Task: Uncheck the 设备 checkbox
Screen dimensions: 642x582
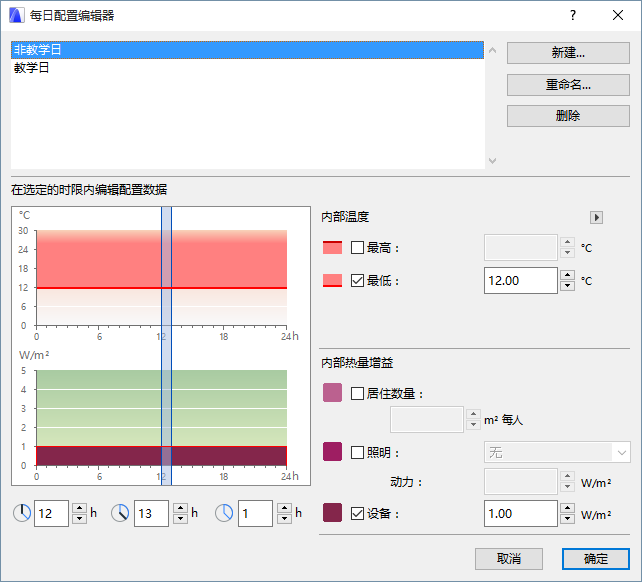Action: tap(357, 514)
